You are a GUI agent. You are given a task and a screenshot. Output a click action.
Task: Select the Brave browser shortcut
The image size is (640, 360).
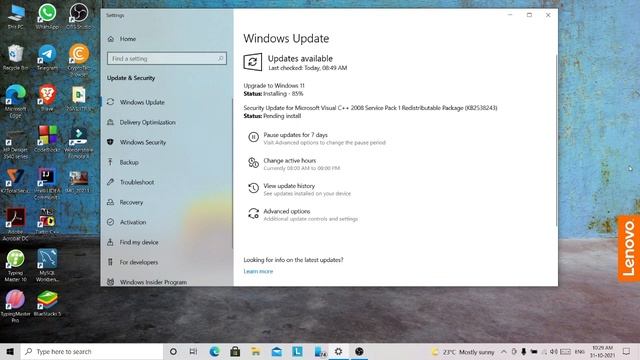pyautogui.click(x=47, y=98)
